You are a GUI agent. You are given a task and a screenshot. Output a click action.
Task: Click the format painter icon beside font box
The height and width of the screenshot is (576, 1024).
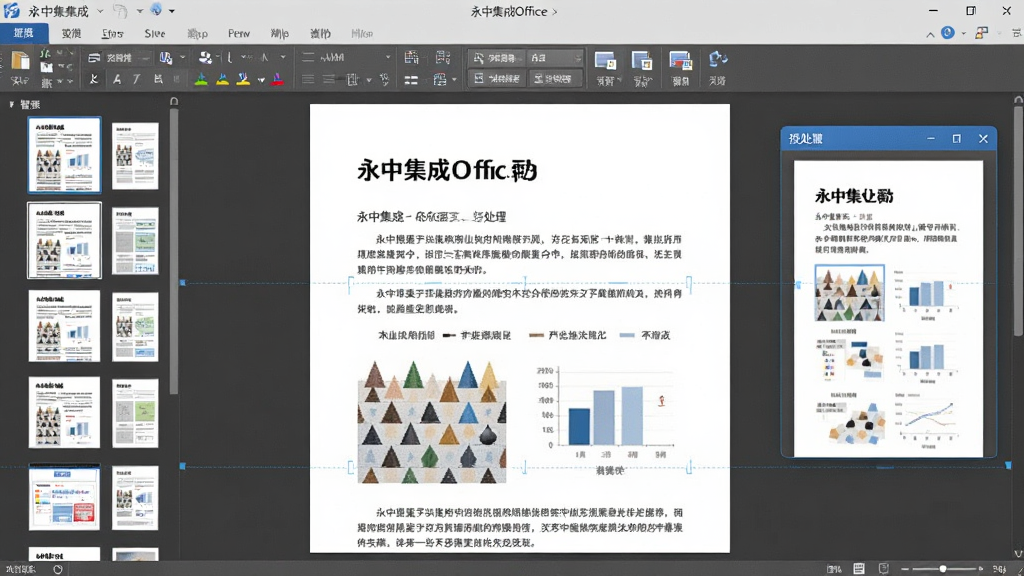pyautogui.click(x=166, y=57)
